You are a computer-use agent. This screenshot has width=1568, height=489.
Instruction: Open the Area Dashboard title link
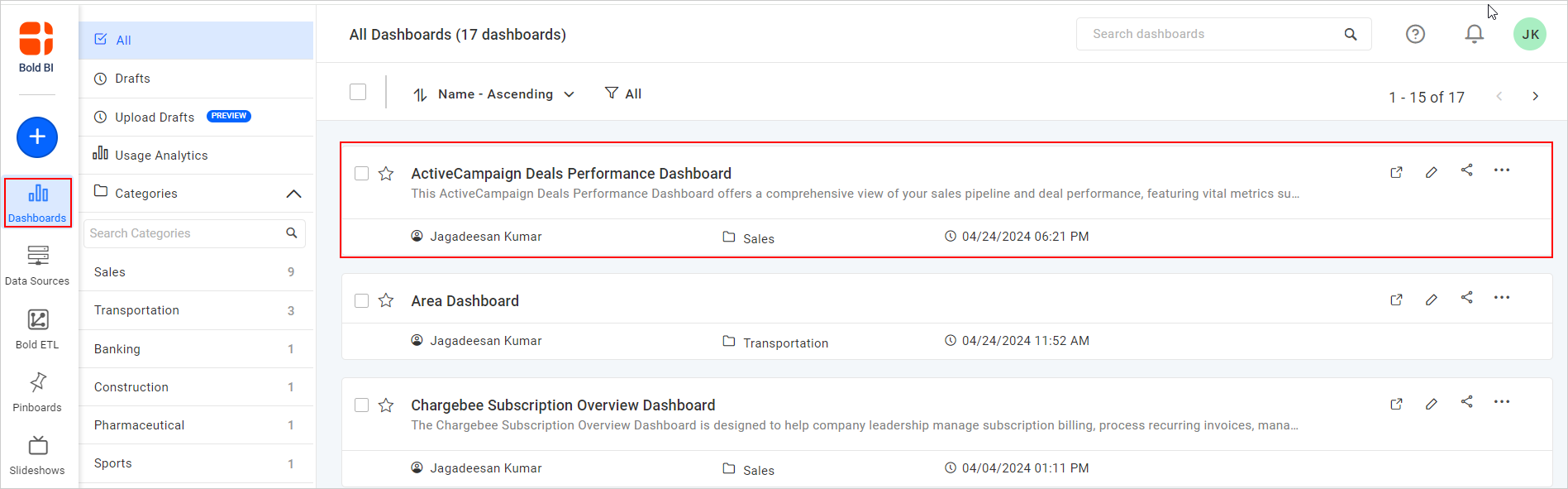tap(465, 301)
